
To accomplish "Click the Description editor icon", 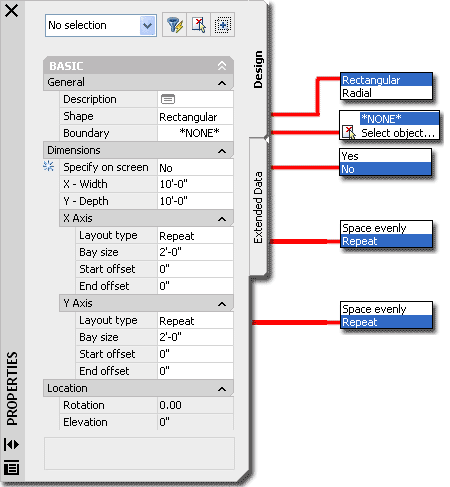I will [x=168, y=99].
